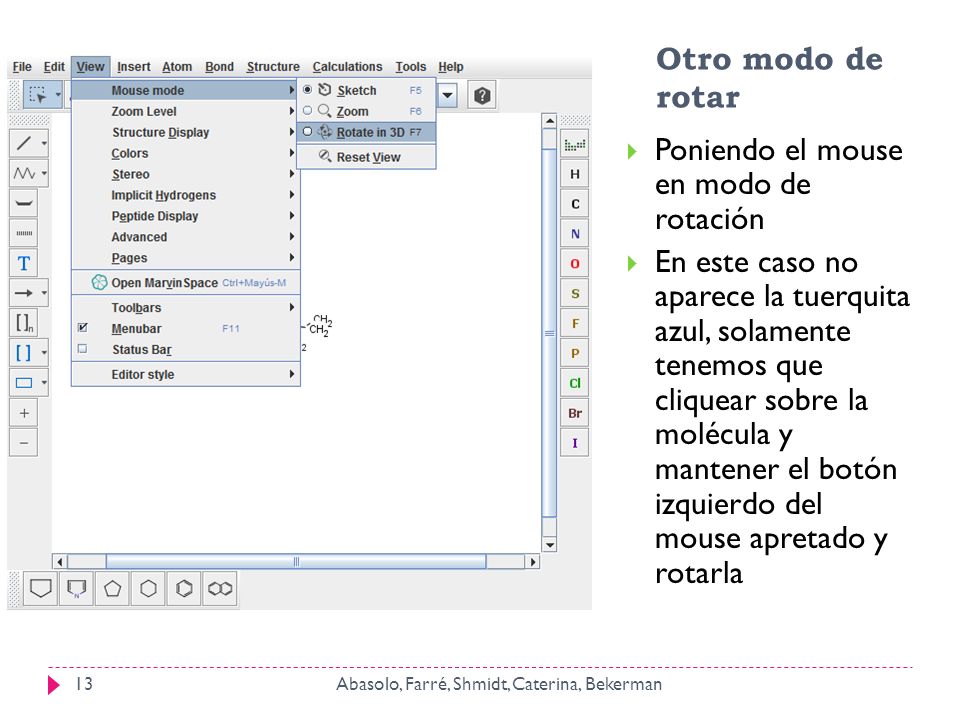Expand the blue brackets tool dropdown arrow
Image resolution: width=960 pixels, height=720 pixels.
(x=44, y=353)
